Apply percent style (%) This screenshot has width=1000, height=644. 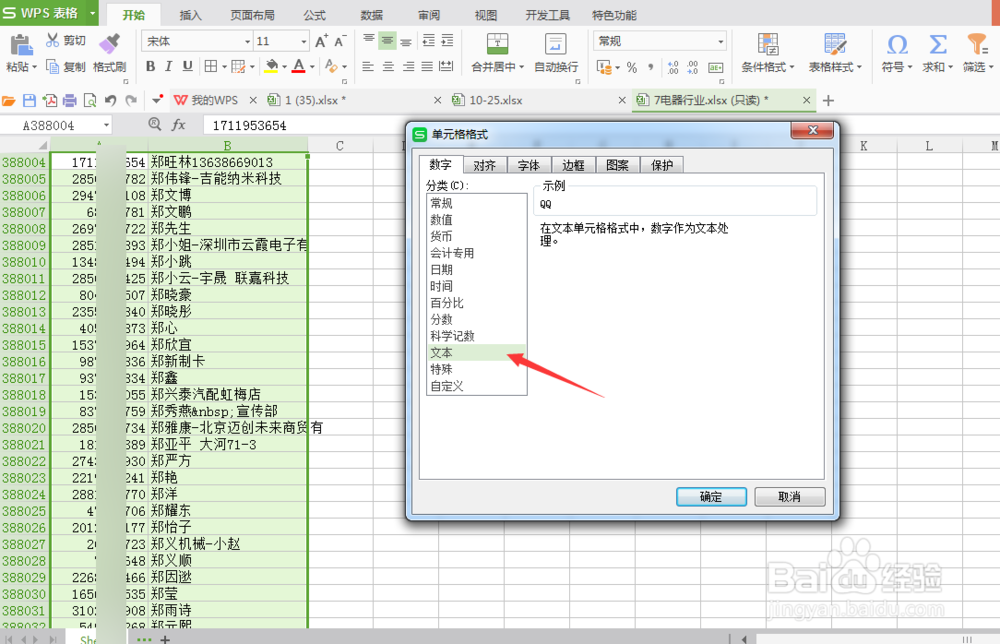tap(631, 67)
